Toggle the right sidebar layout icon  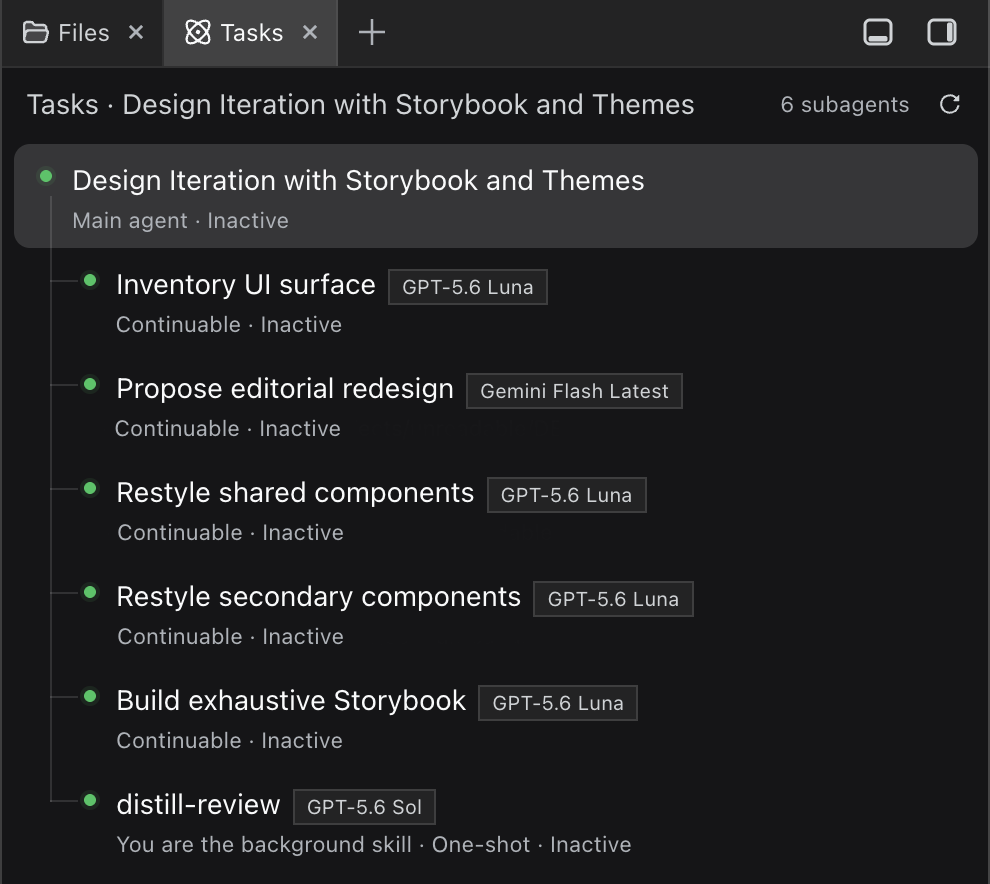coord(941,32)
